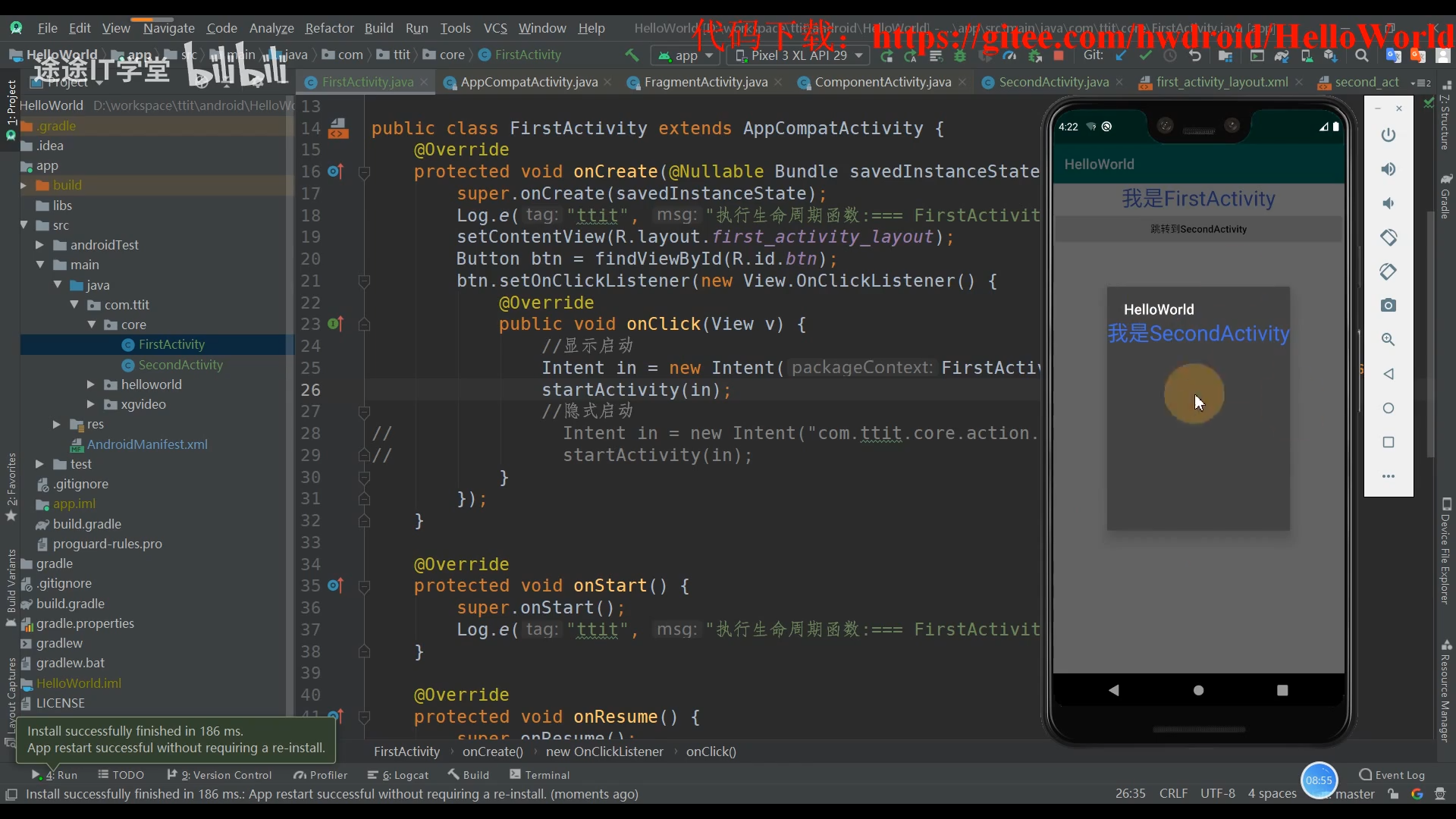Switch to the AppCompatActivity.java editor tab
The image size is (1456, 819).
[529, 82]
